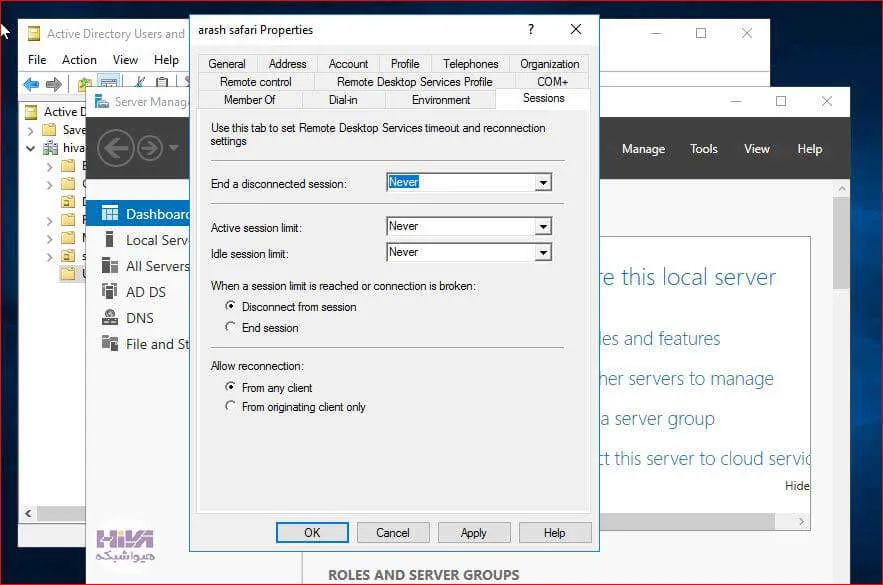Click the question mark help icon in title bar
Image resolution: width=883 pixels, height=585 pixels.
click(x=530, y=29)
